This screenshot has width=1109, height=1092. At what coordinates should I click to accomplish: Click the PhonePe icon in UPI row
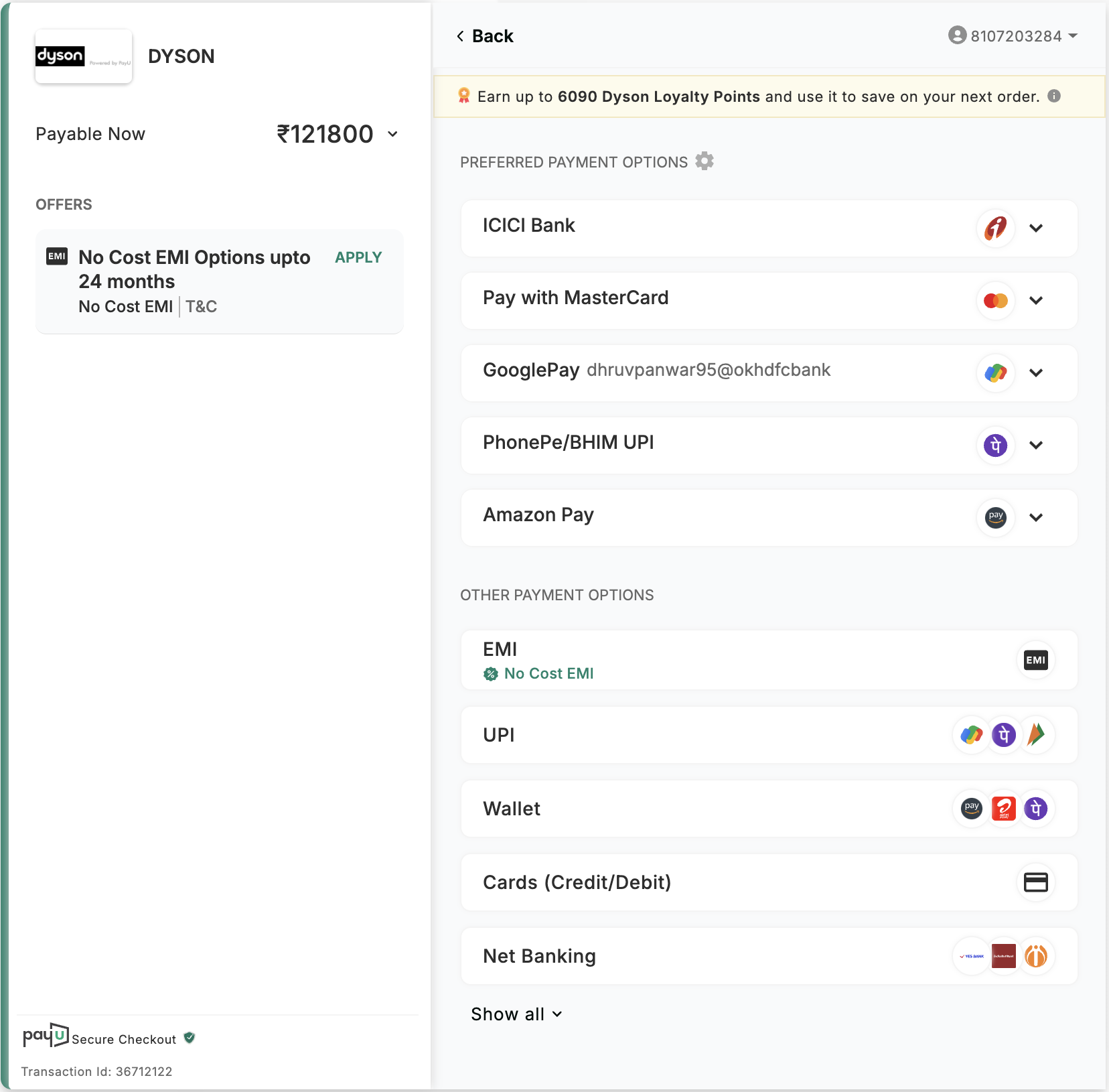1004,735
